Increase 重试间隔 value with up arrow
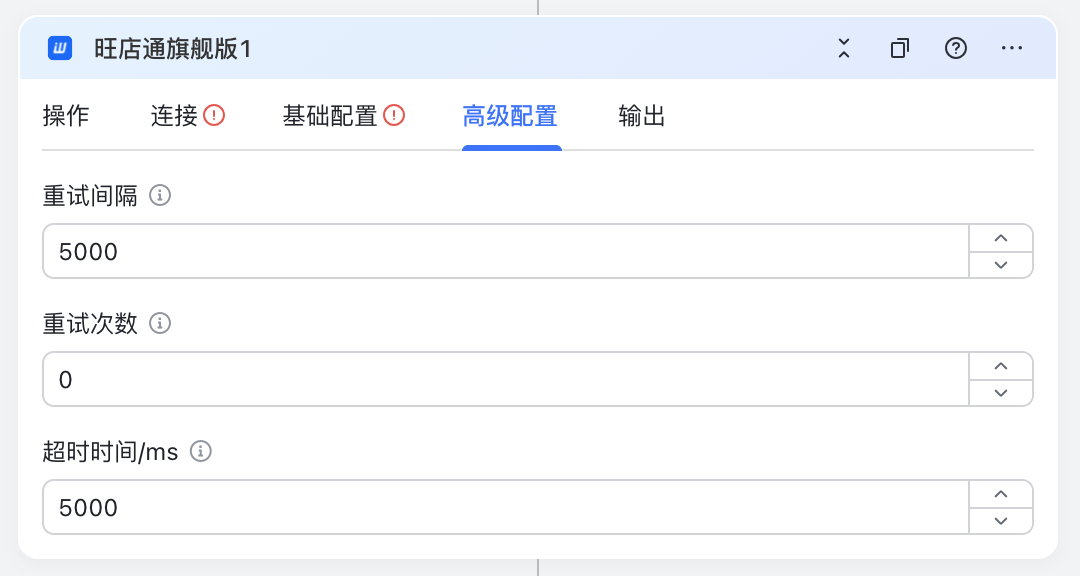Viewport: 1080px width, 576px height. (x=1001, y=238)
